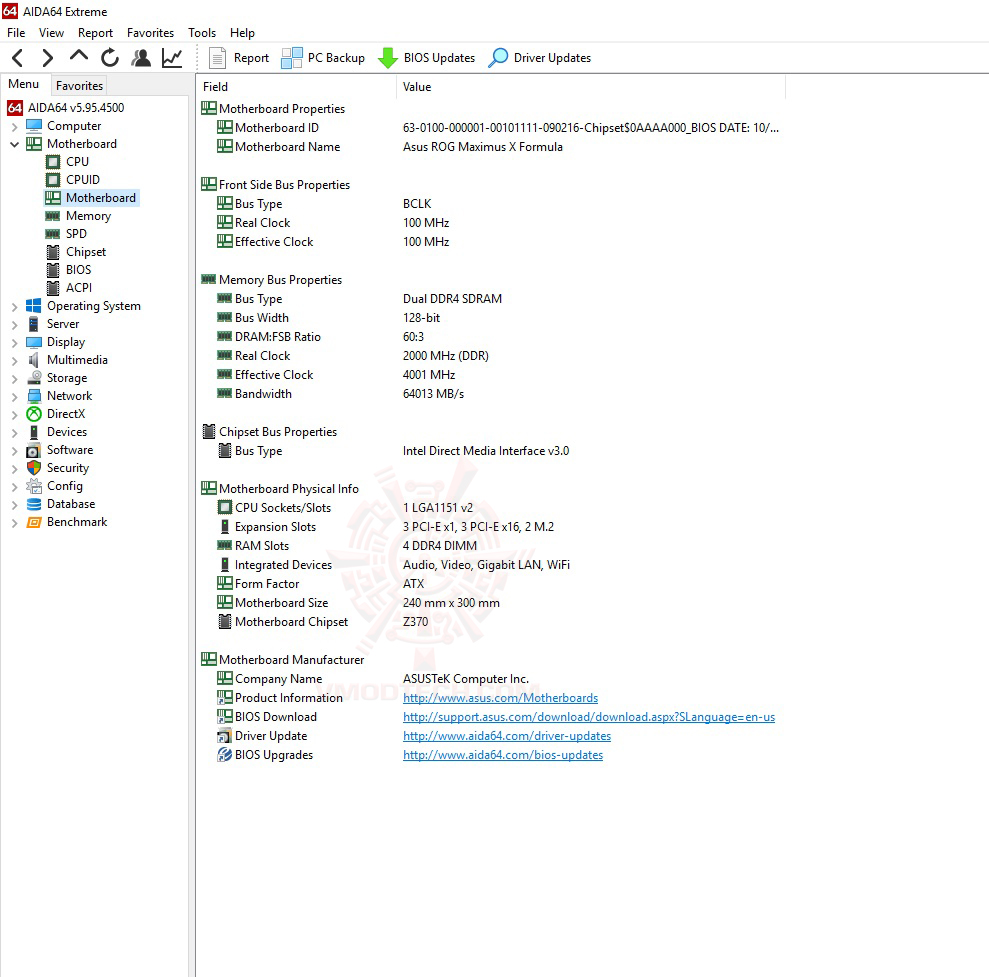Switch to the Favorites tab

pyautogui.click(x=79, y=85)
